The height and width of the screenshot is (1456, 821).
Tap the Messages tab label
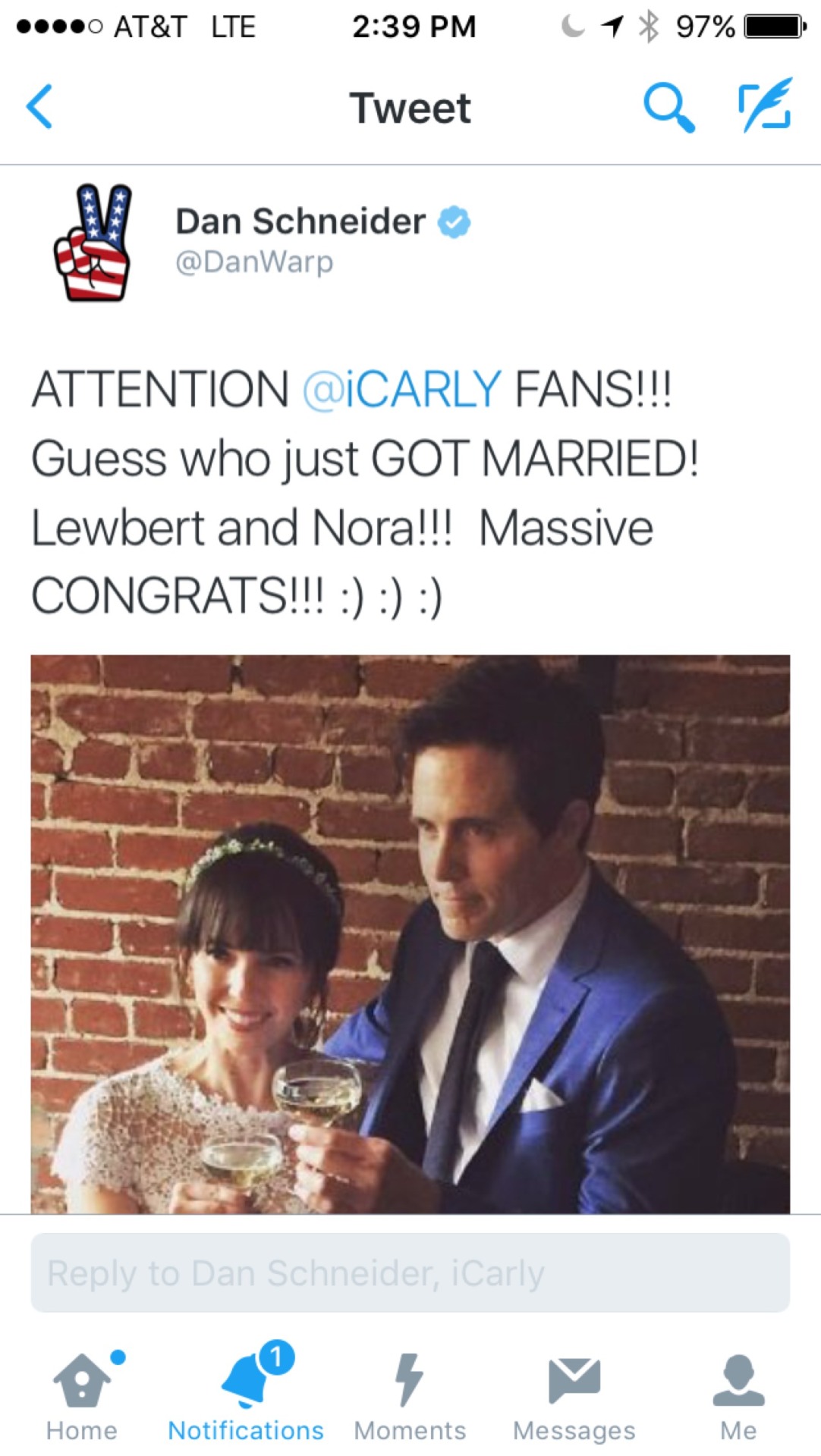pos(574,1431)
